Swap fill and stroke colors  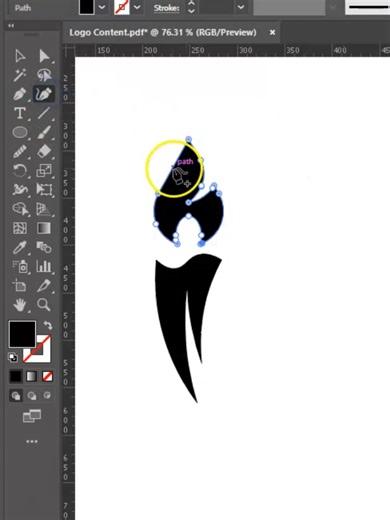(48, 325)
